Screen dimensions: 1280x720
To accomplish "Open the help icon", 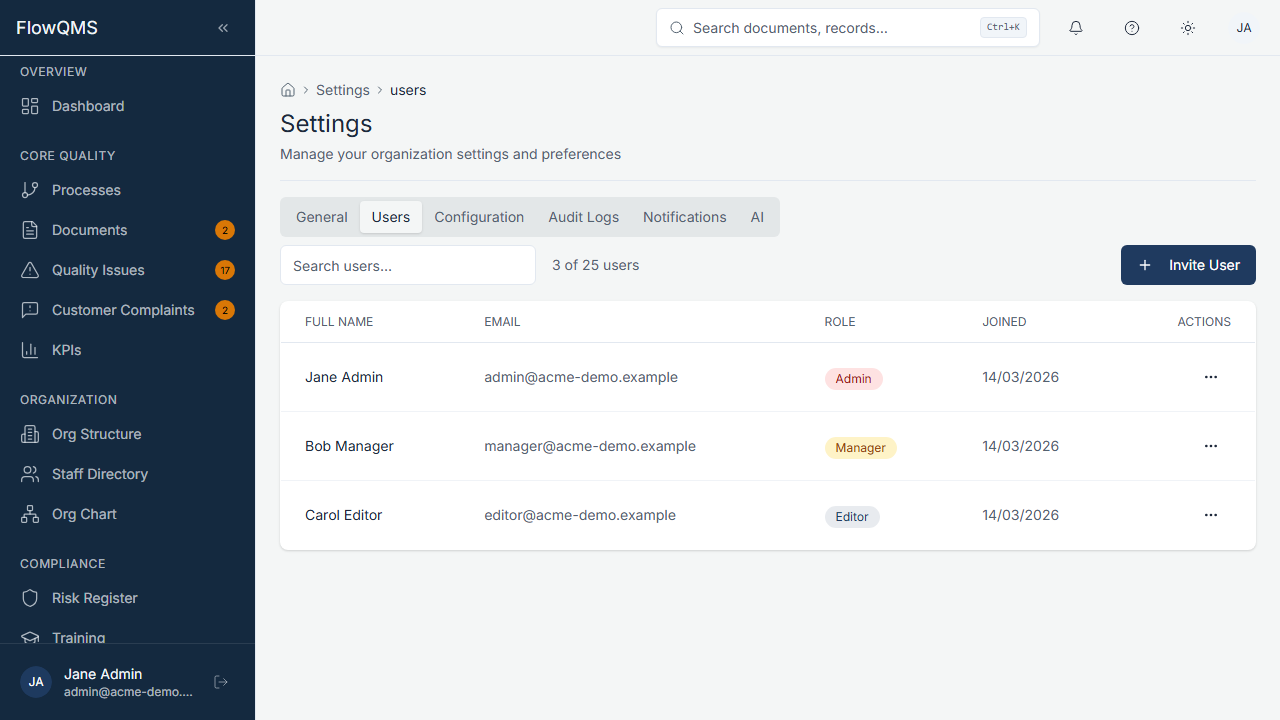I will 1132,27.
